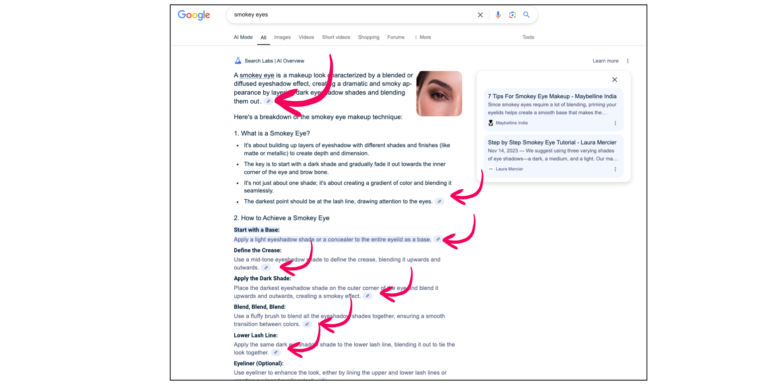The image size is (770, 385).
Task: Open the Tools button
Action: pyautogui.click(x=528, y=37)
